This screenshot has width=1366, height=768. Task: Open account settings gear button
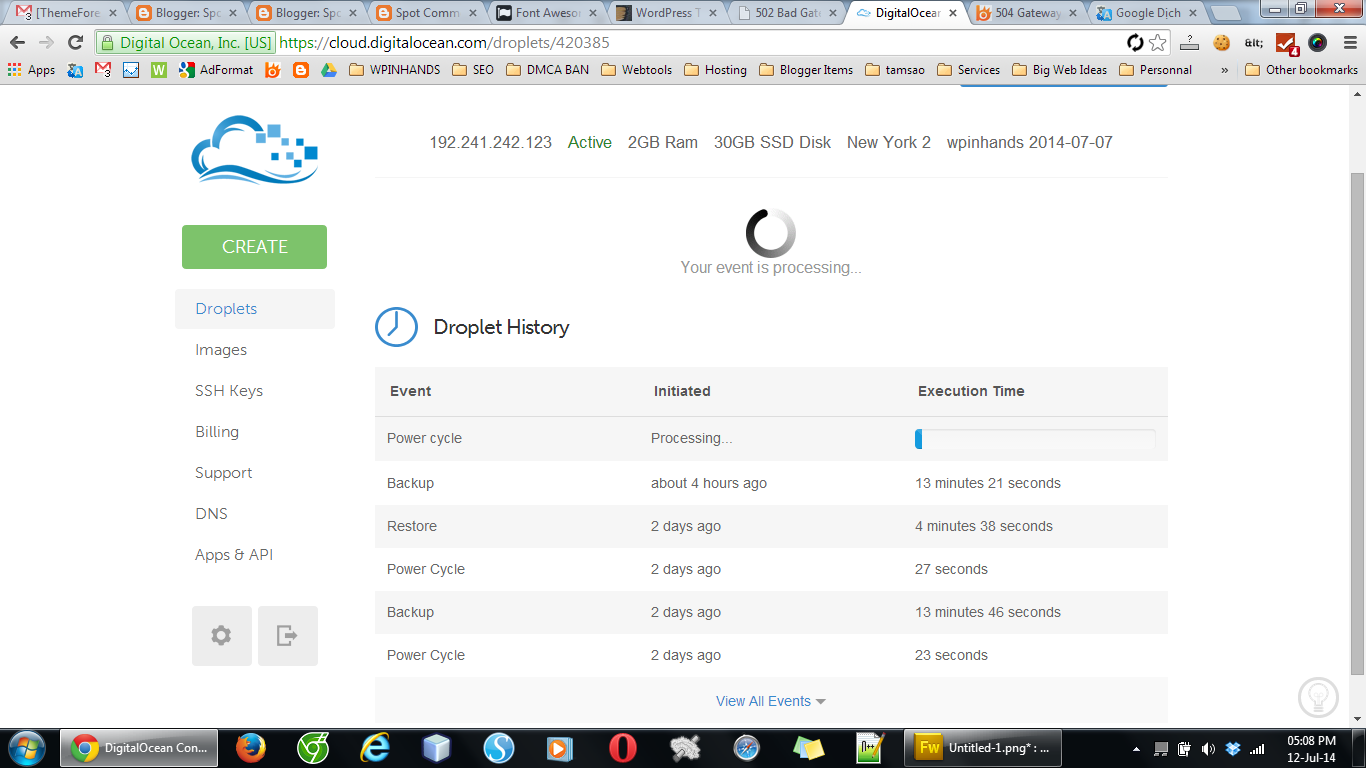(222, 636)
